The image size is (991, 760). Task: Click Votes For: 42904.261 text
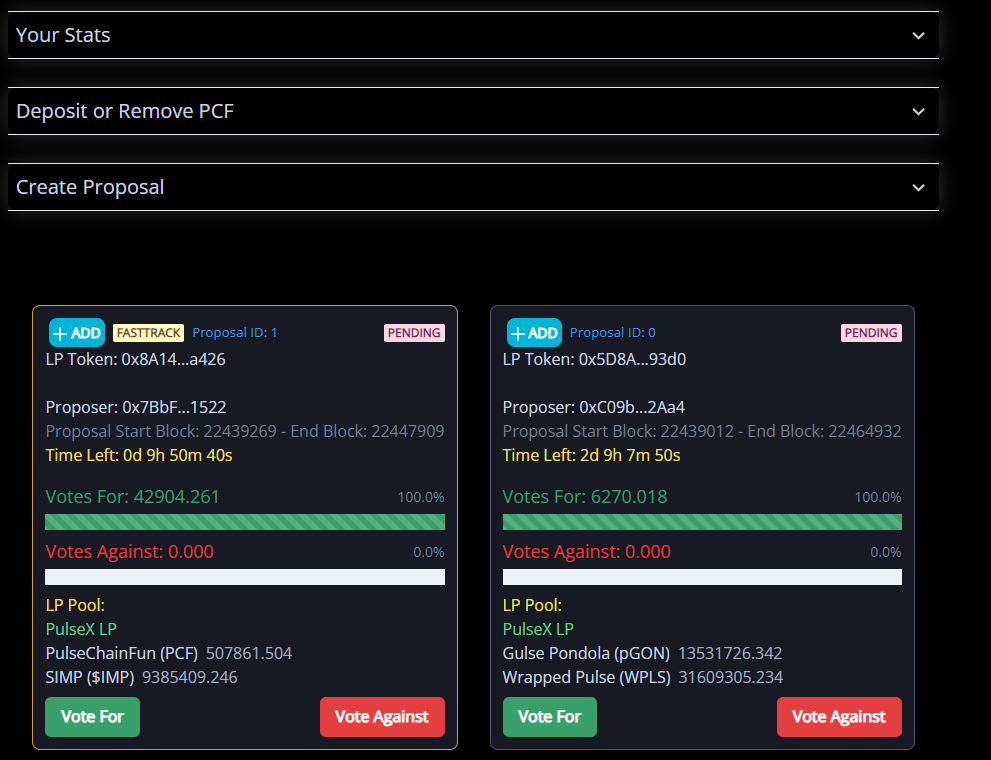(x=132, y=497)
